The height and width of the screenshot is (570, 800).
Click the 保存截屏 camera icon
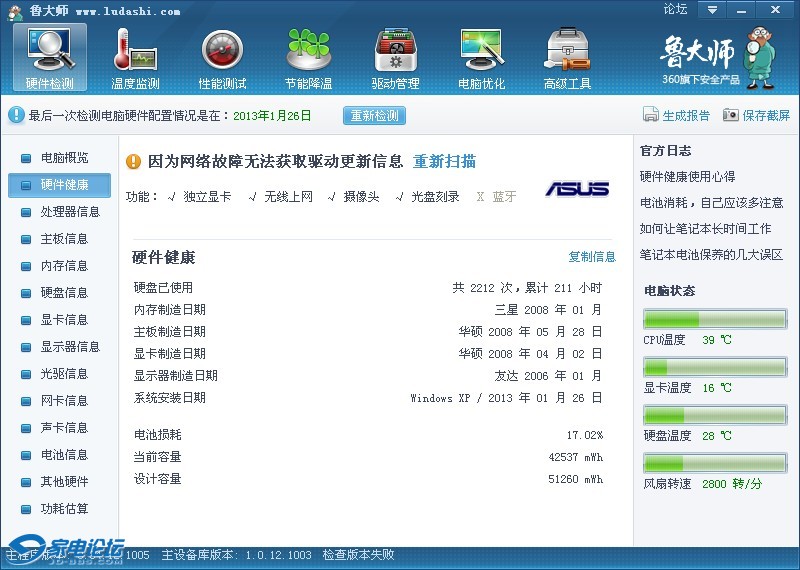[731, 115]
